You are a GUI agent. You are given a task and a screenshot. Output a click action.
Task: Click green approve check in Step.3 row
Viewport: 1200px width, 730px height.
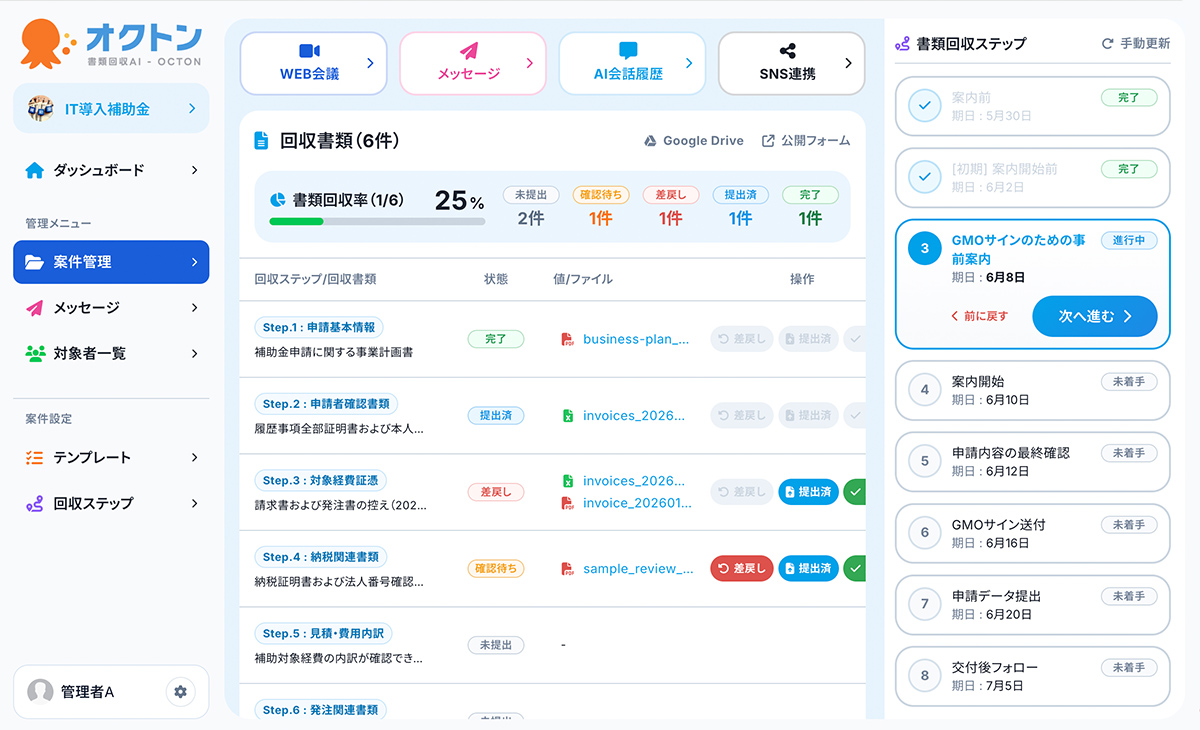click(855, 492)
